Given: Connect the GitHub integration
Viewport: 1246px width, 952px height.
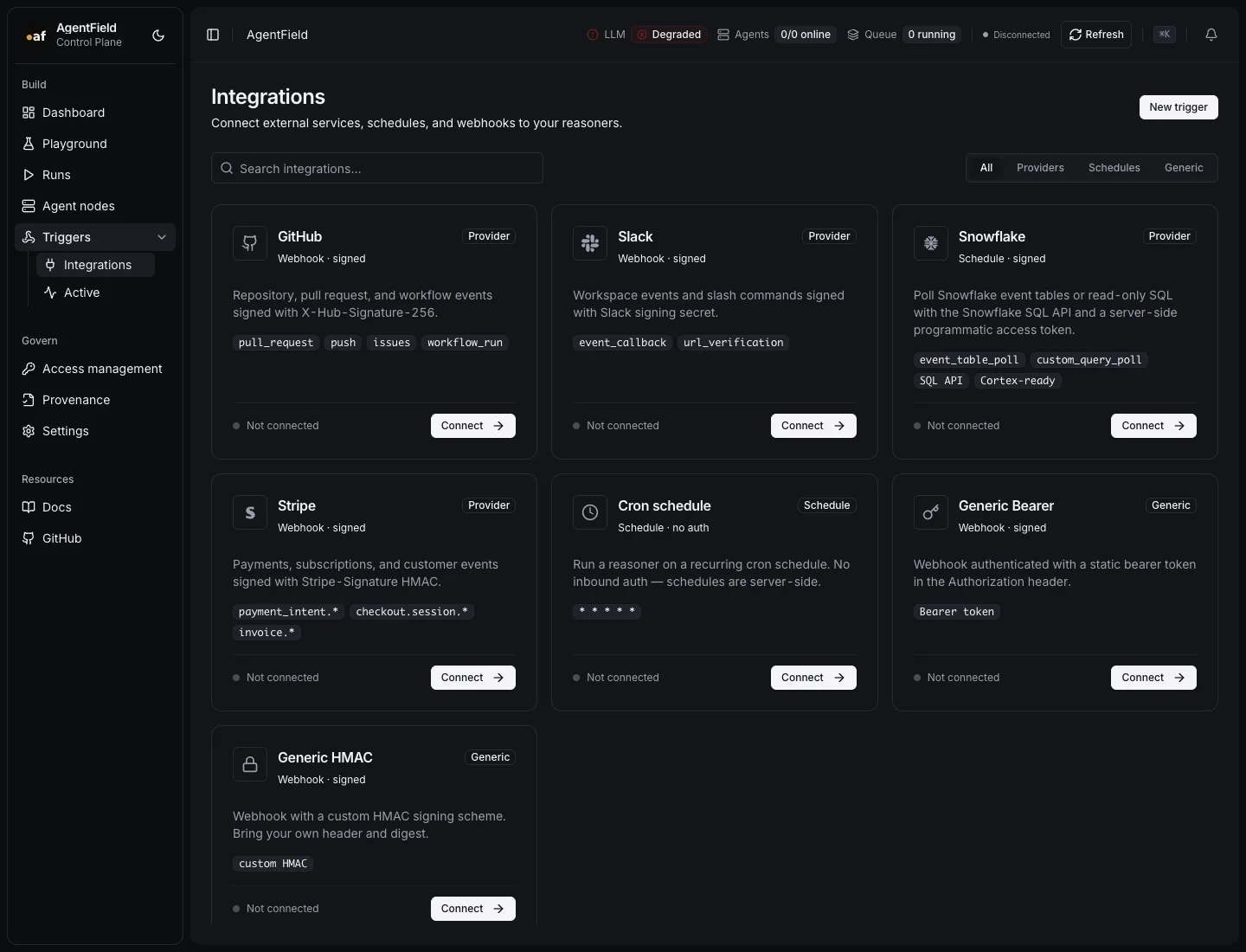Looking at the screenshot, I should pos(473,426).
